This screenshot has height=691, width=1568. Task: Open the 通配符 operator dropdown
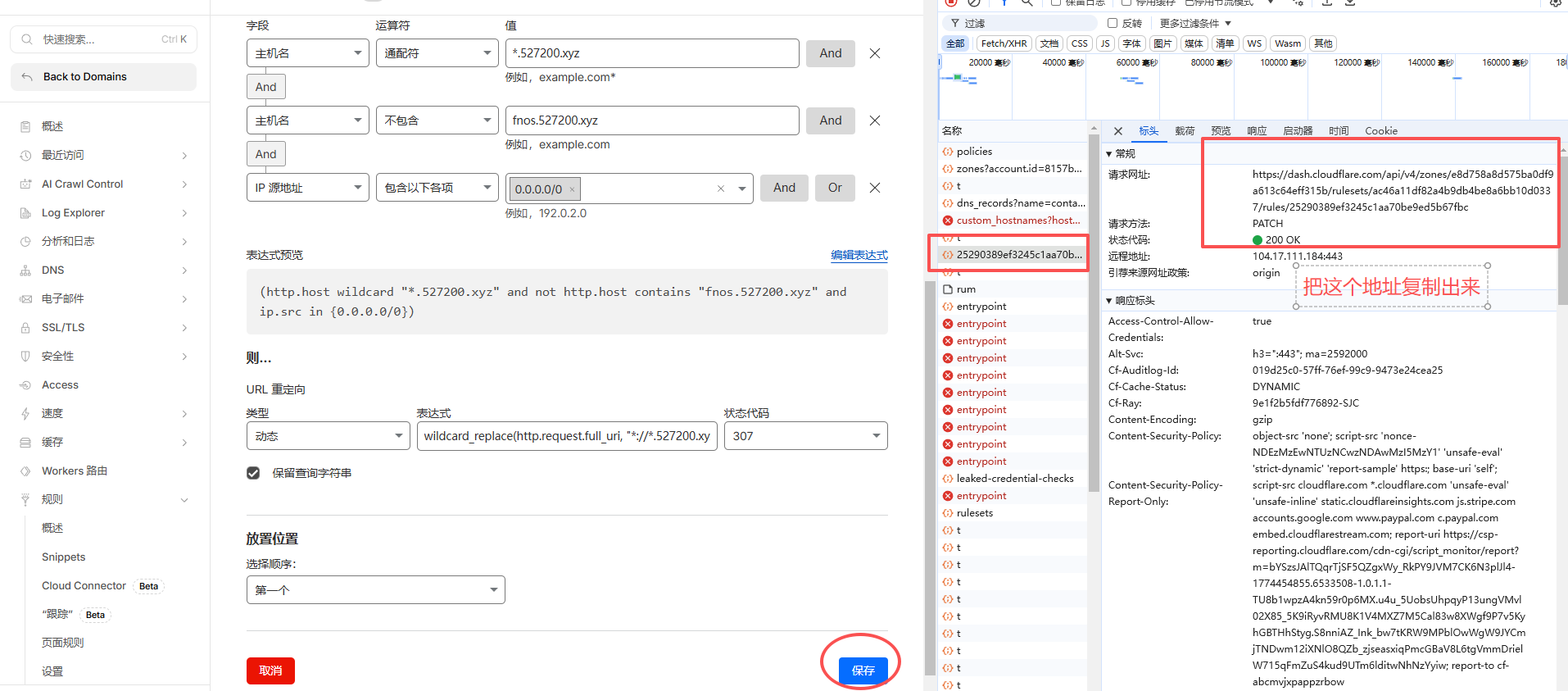click(437, 53)
